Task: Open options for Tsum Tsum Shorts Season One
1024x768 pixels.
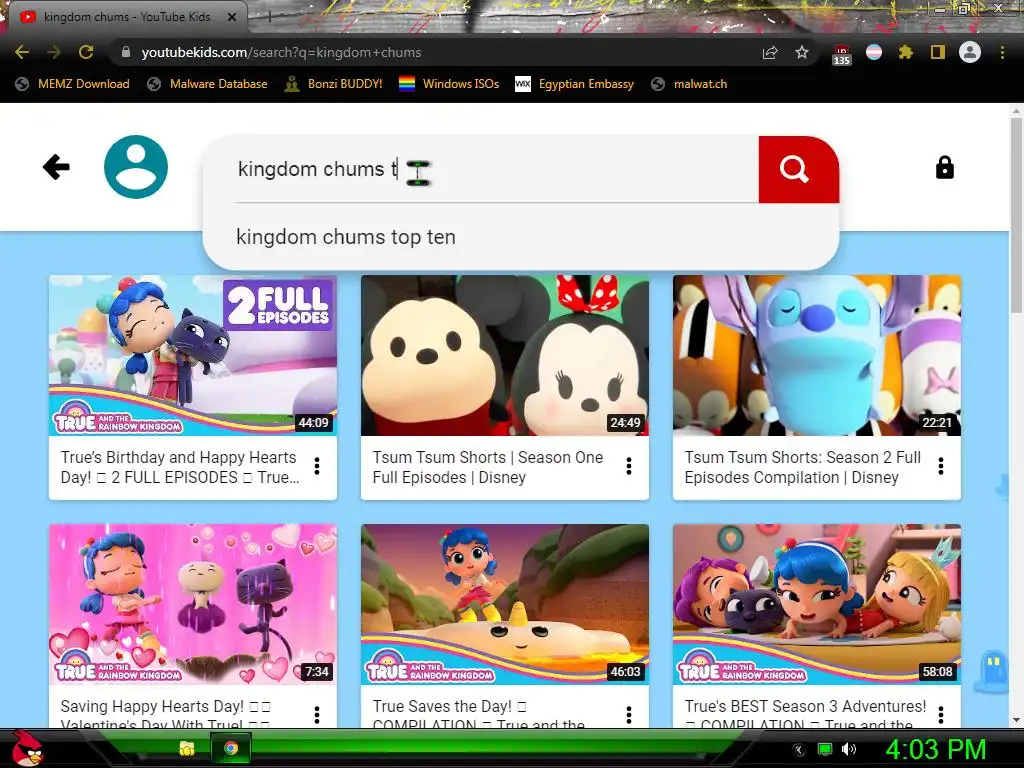Action: click(x=629, y=466)
